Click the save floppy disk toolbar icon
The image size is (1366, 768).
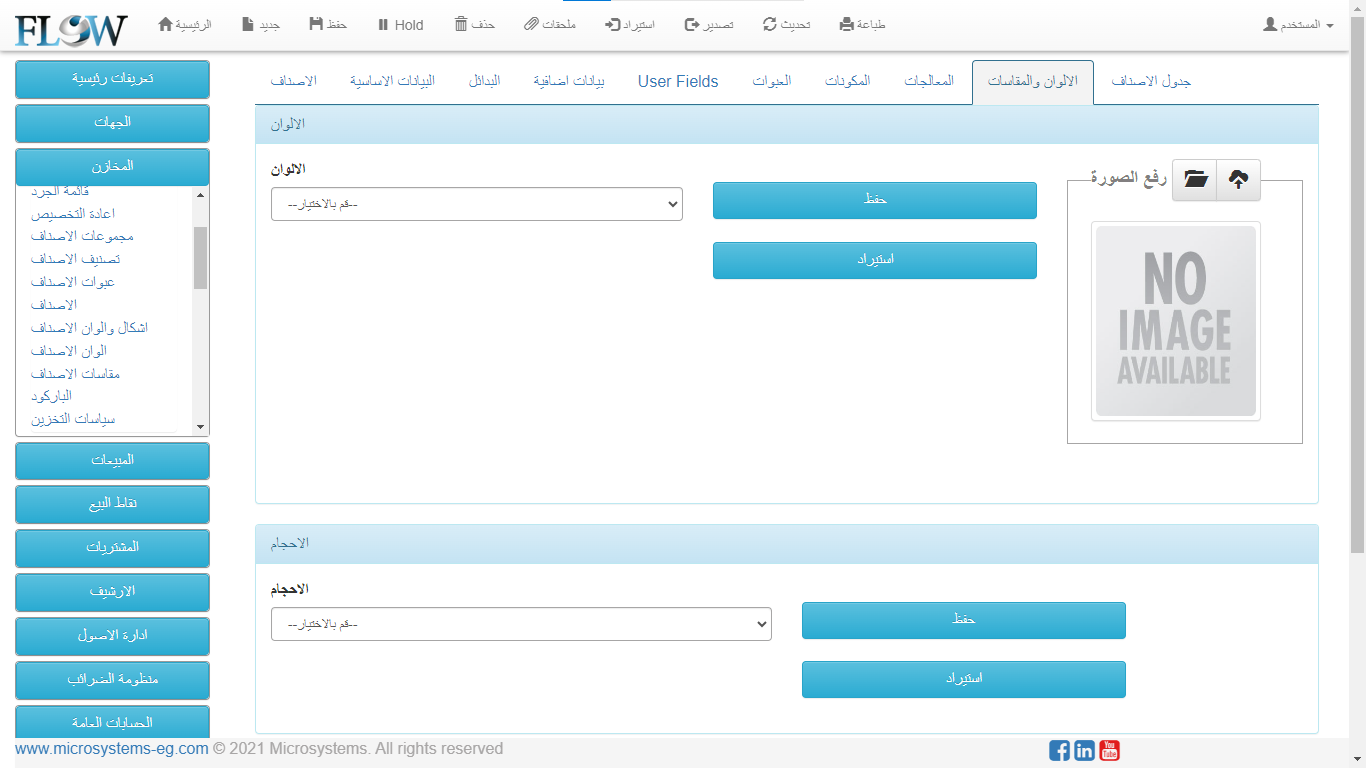point(316,24)
